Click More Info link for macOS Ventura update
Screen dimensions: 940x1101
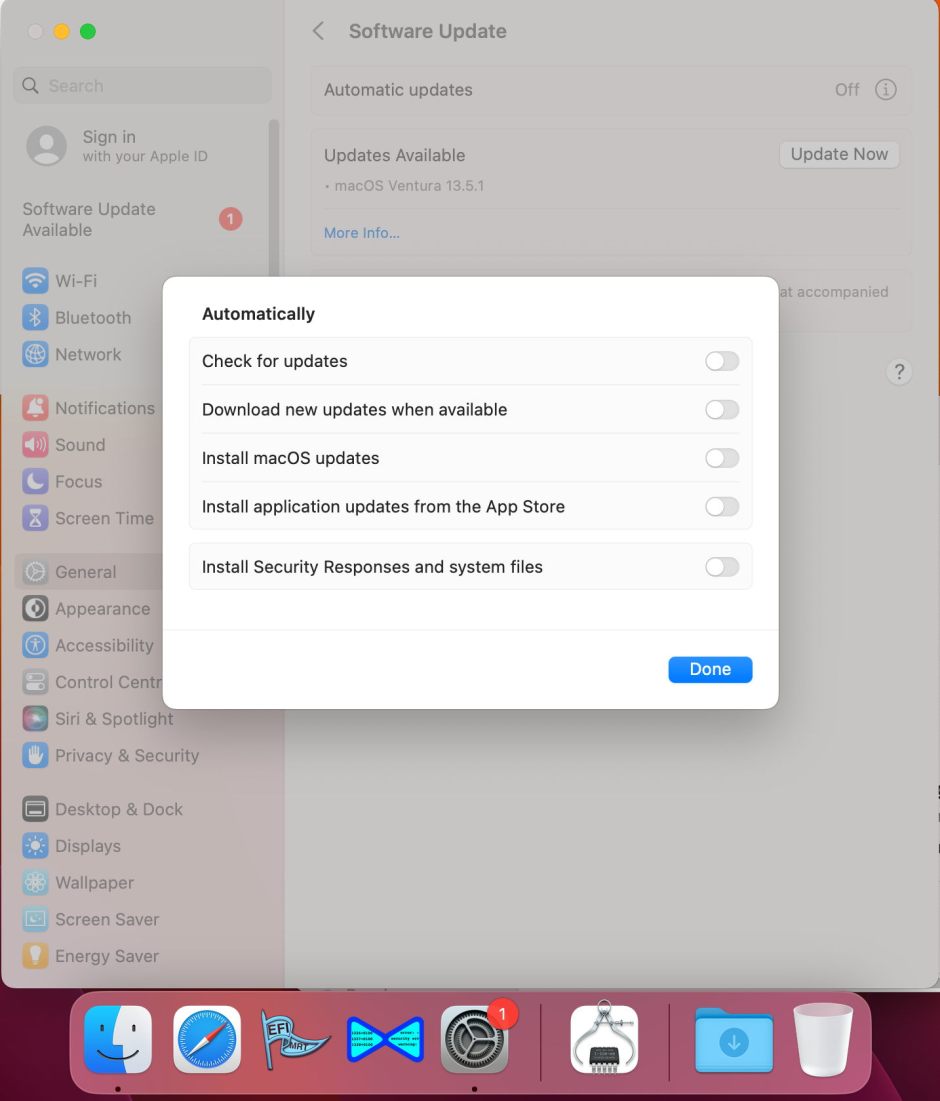pos(361,232)
